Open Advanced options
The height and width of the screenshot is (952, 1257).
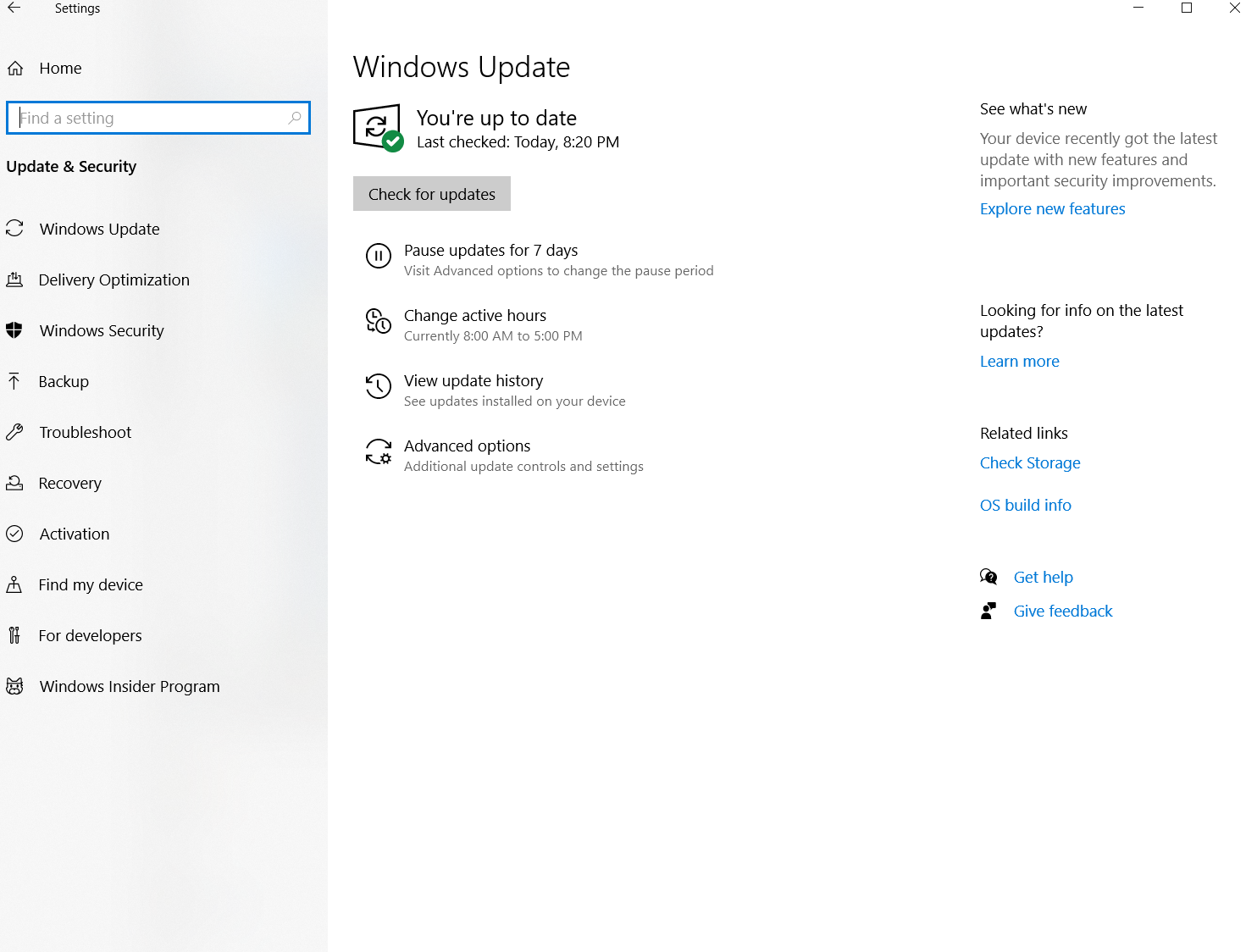468,446
